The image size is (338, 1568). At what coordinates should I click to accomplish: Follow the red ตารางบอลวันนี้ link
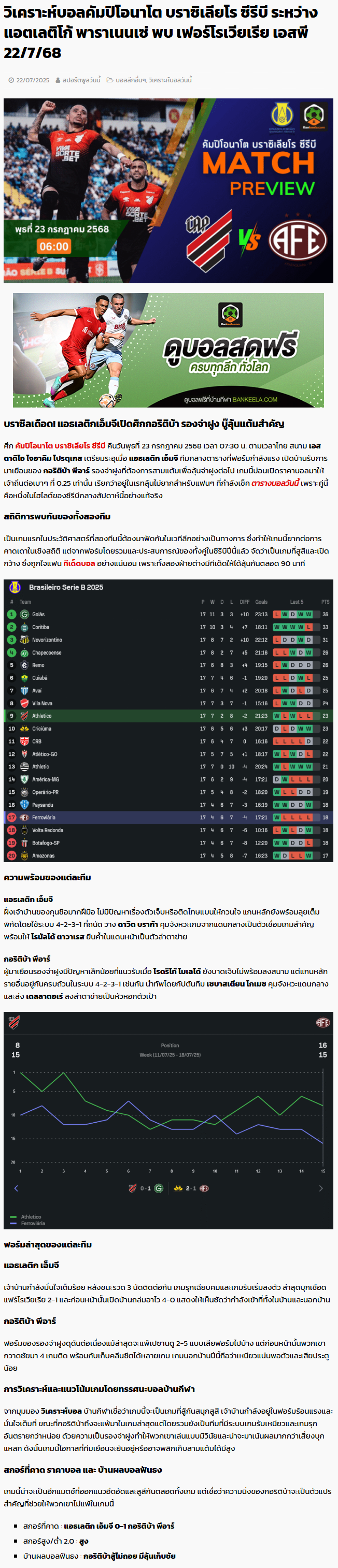click(275, 483)
